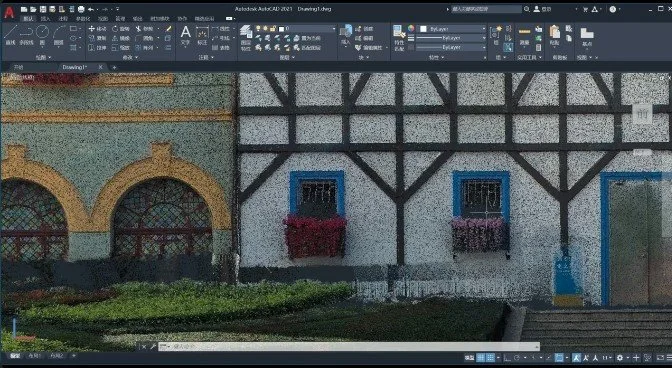
Task: Click the Mirror tool in Modify panel
Action: (121, 38)
